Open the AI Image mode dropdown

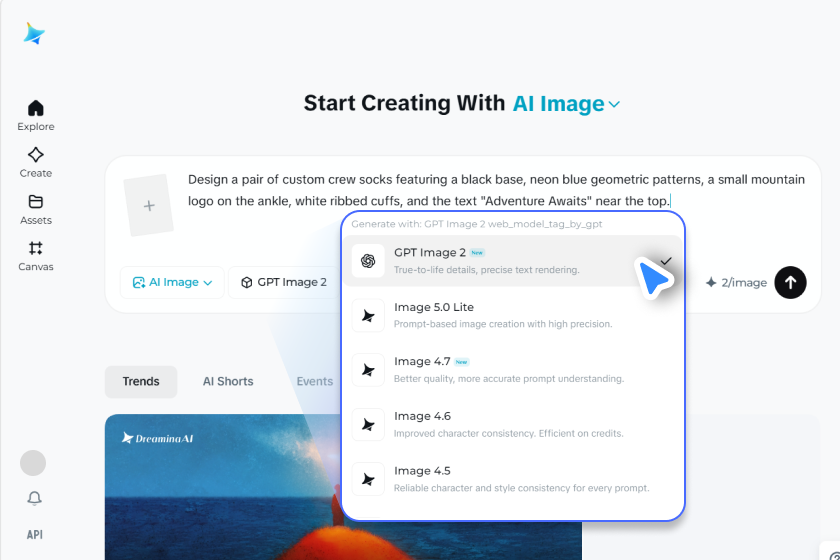tap(172, 282)
